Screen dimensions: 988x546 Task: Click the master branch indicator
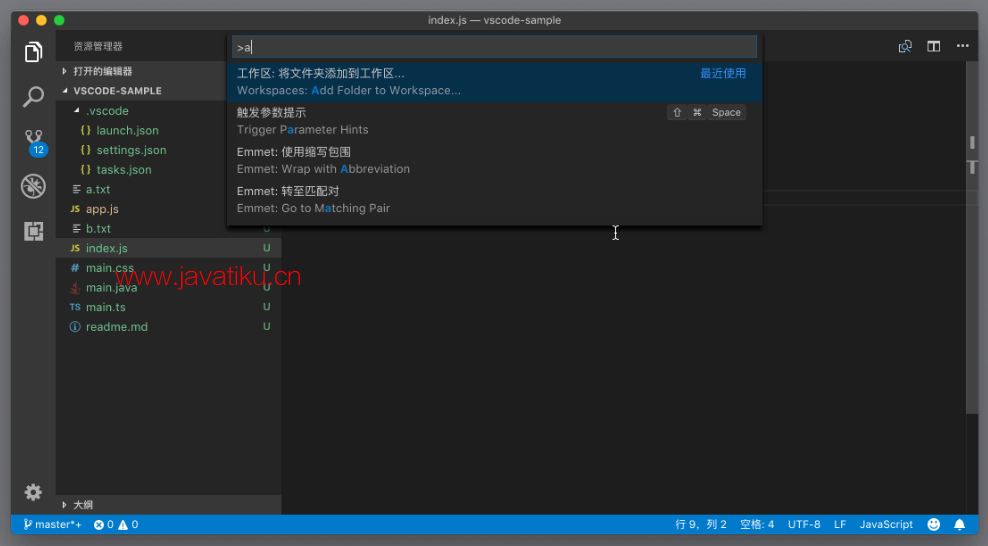(52, 524)
